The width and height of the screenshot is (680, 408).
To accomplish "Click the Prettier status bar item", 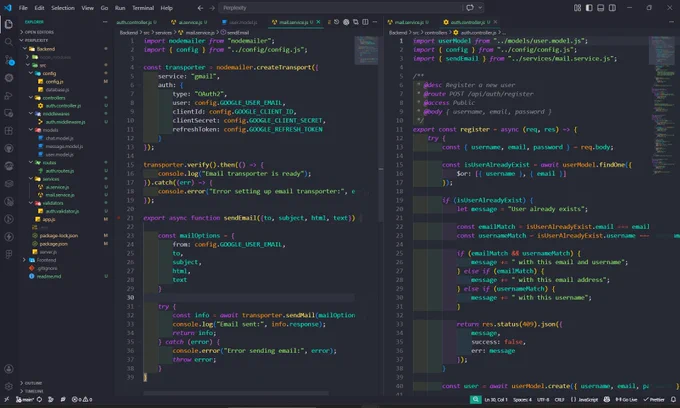I will click(654, 399).
